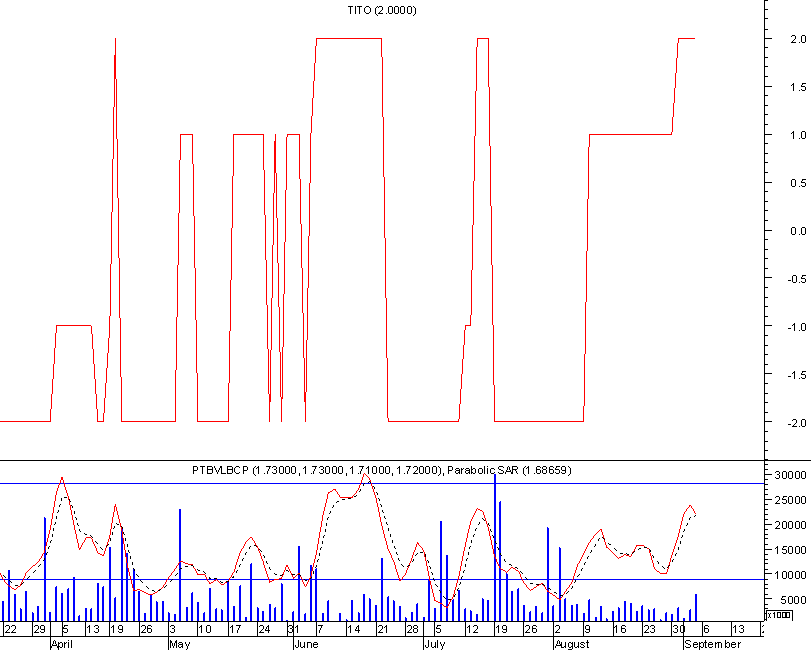Click the date label 7 in June
Image resolution: width=811 pixels, height=650 pixels.
coord(320,629)
